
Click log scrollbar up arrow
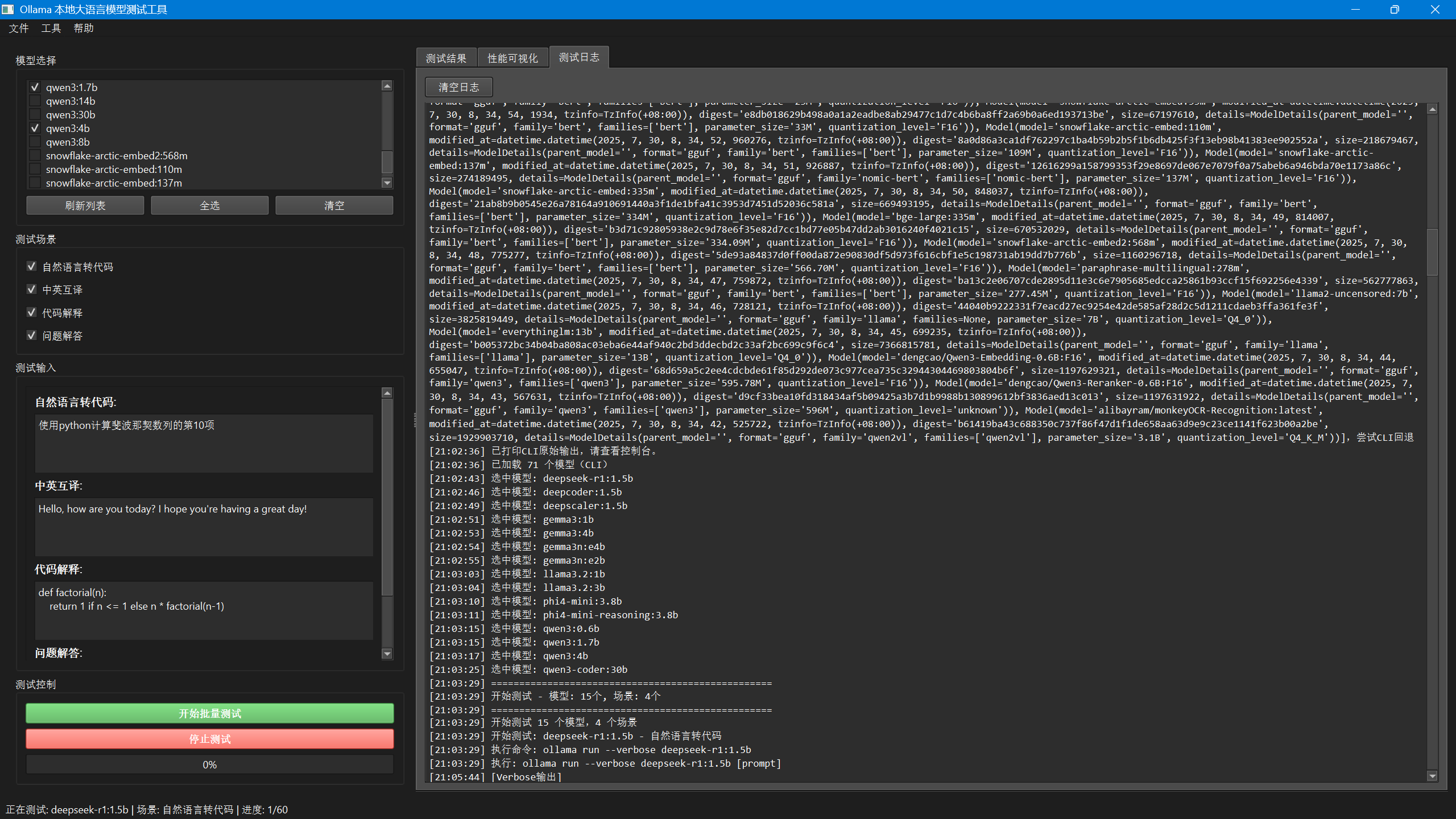click(x=1432, y=109)
